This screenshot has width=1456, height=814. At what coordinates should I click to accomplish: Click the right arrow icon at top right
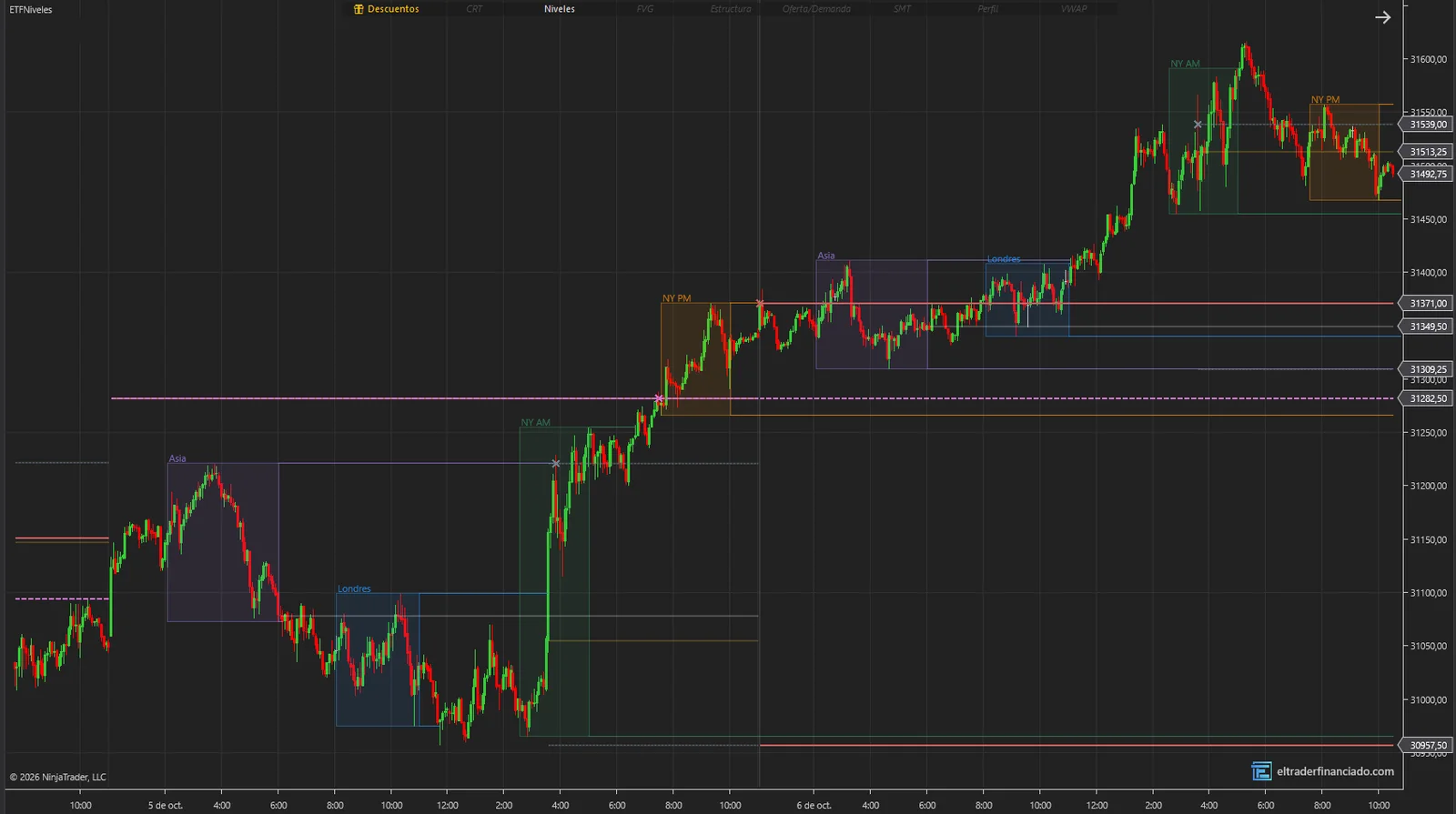[x=1382, y=17]
